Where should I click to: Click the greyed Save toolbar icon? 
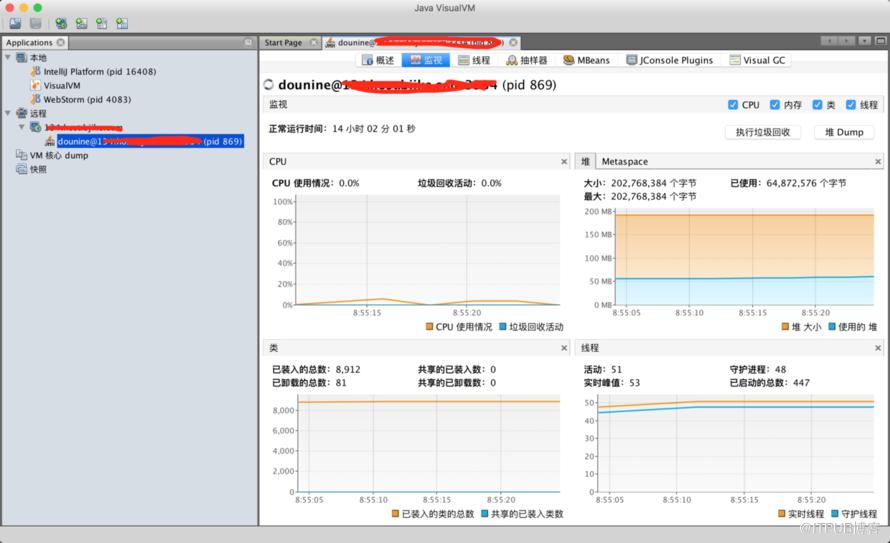(35, 23)
